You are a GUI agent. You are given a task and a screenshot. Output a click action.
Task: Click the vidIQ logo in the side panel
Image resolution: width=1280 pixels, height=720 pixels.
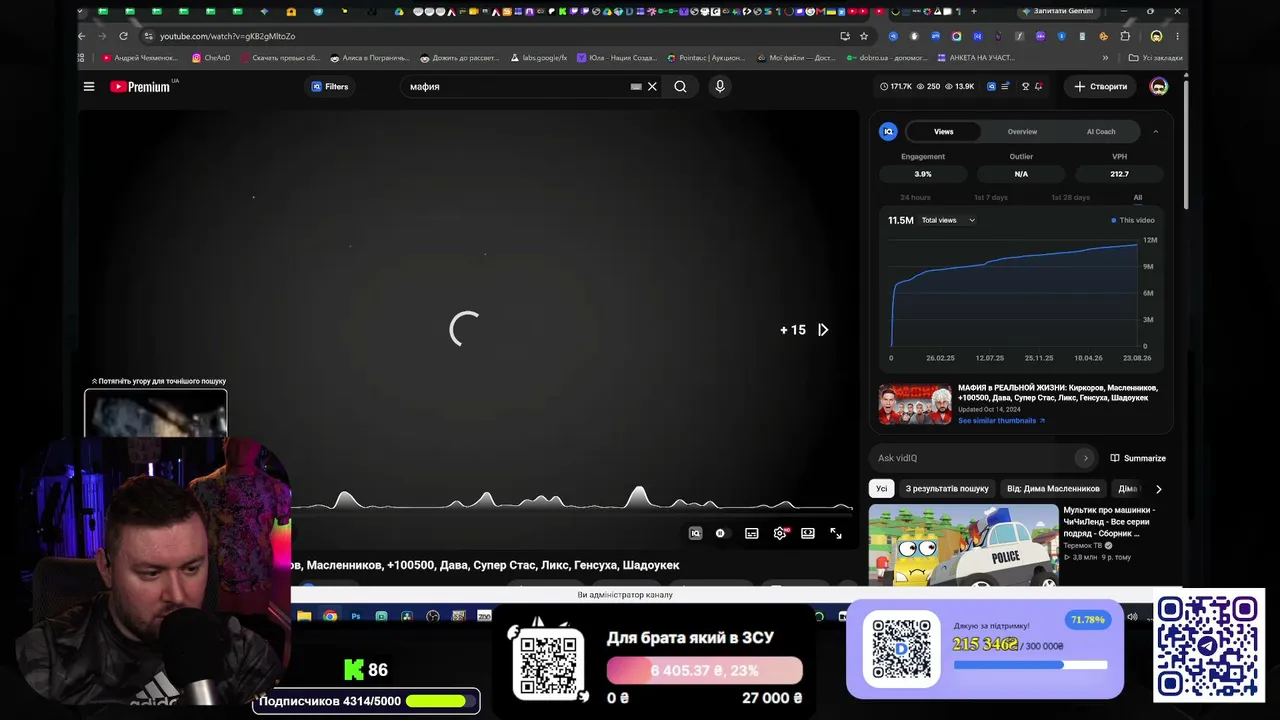(888, 132)
